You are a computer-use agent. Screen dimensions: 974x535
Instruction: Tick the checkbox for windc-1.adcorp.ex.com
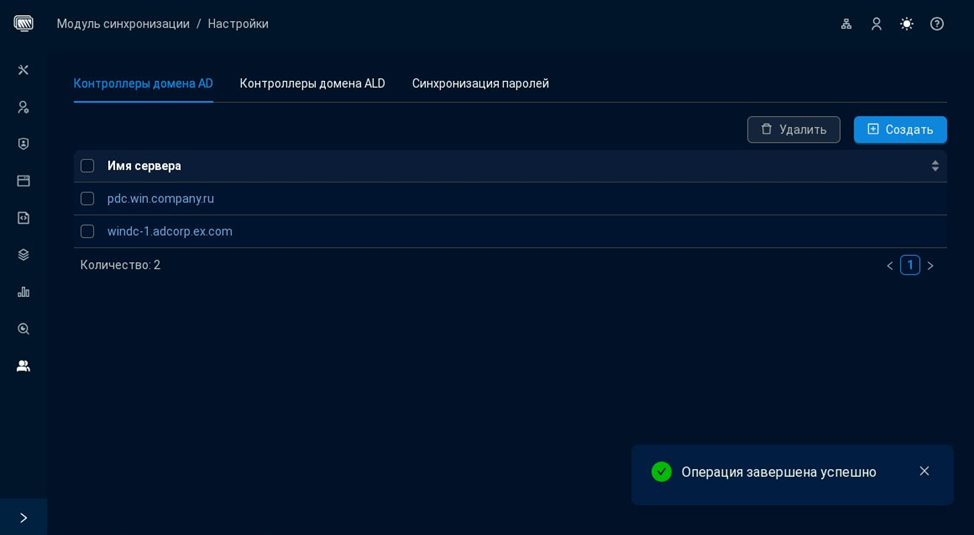[x=87, y=232]
